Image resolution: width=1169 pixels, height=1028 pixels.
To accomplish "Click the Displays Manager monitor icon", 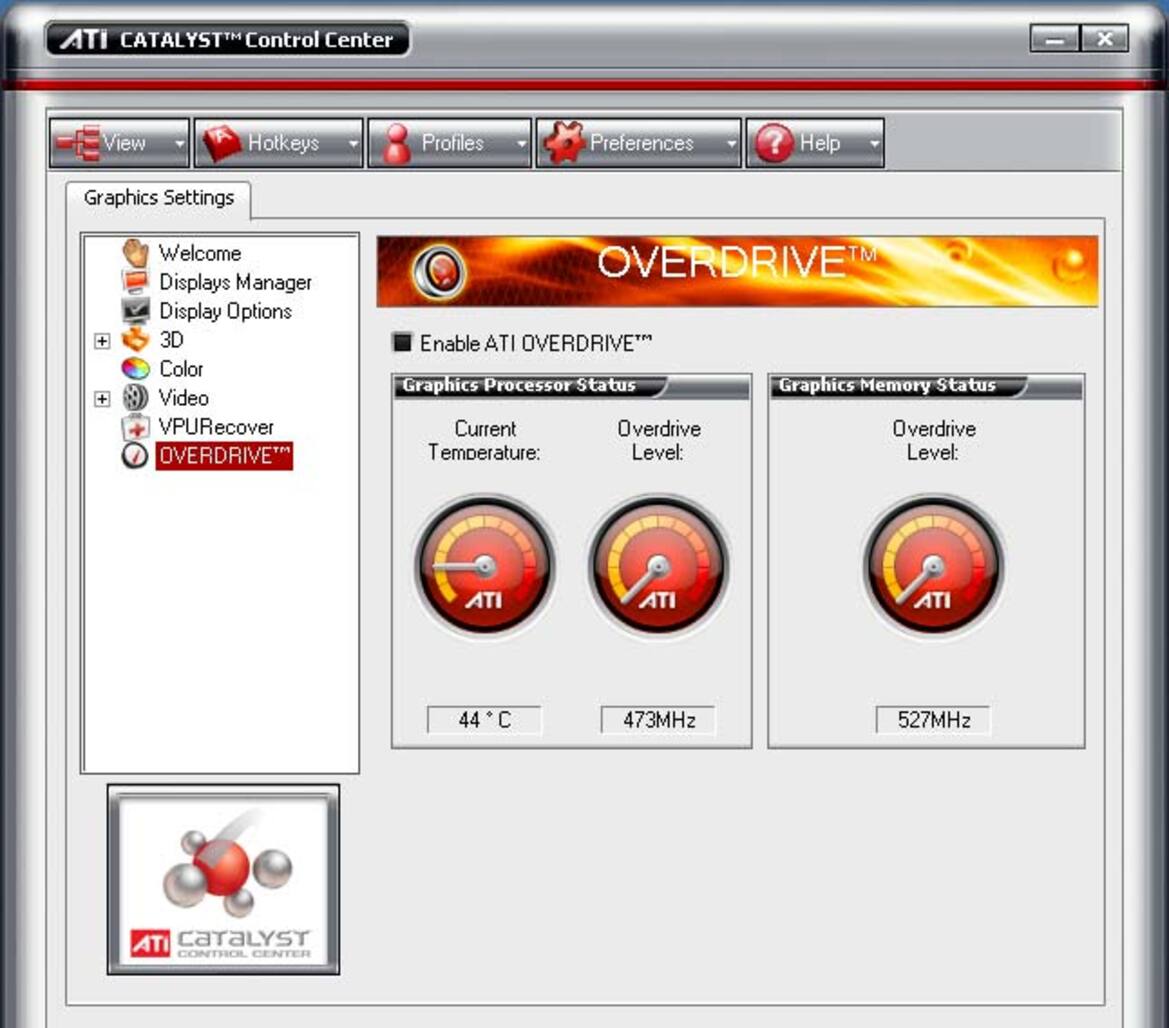I will point(136,282).
